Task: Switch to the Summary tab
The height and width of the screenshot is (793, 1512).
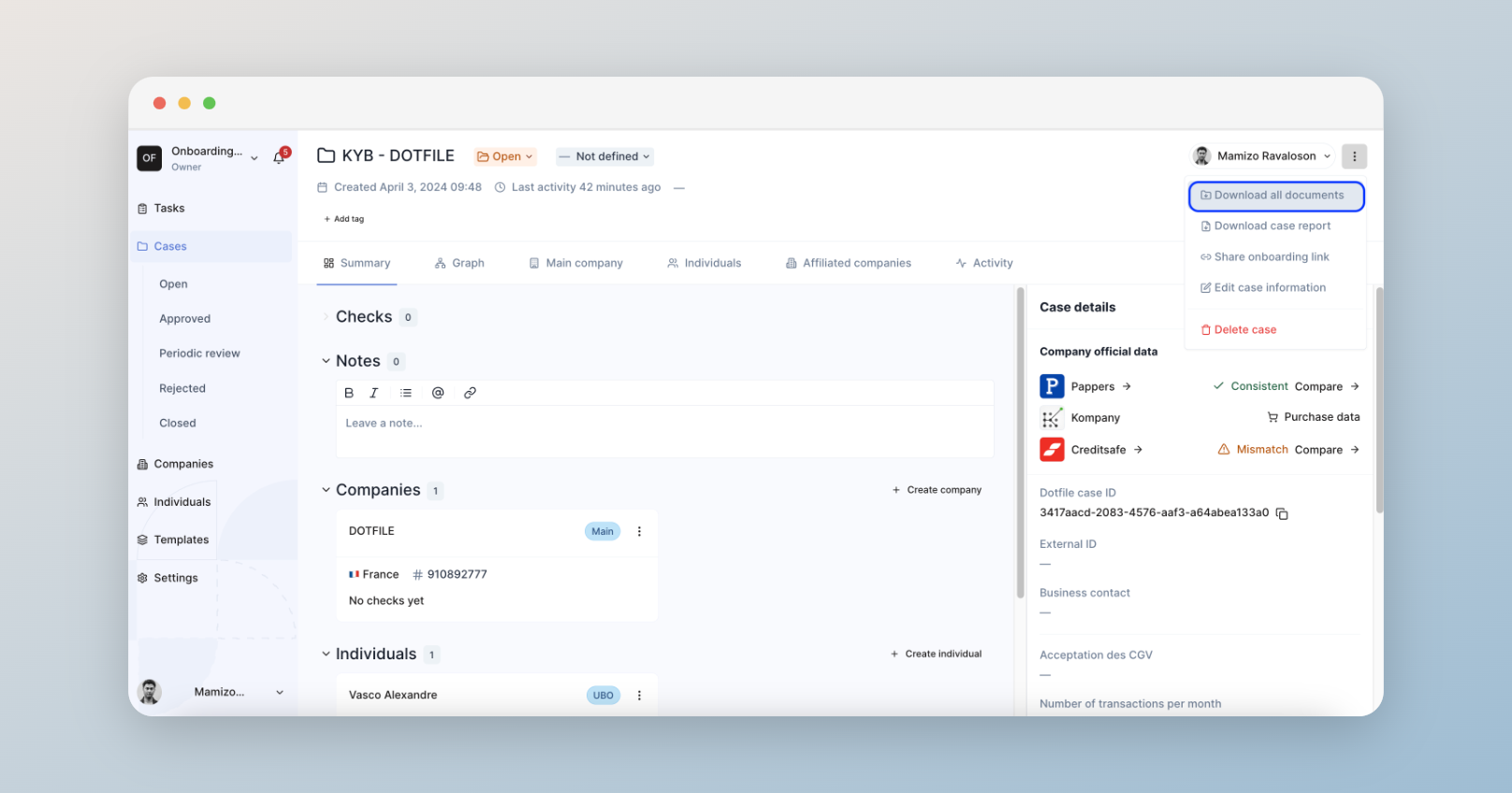Action: point(356,264)
